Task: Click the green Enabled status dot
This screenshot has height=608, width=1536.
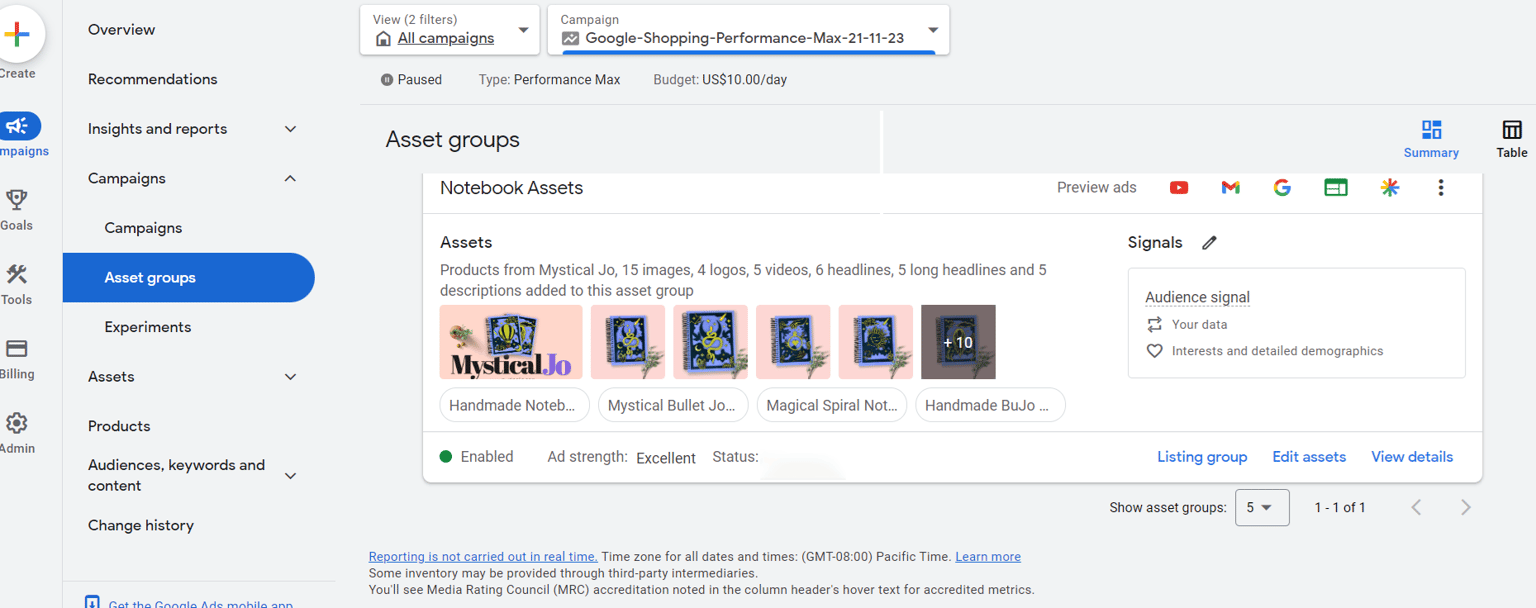Action: point(446,456)
